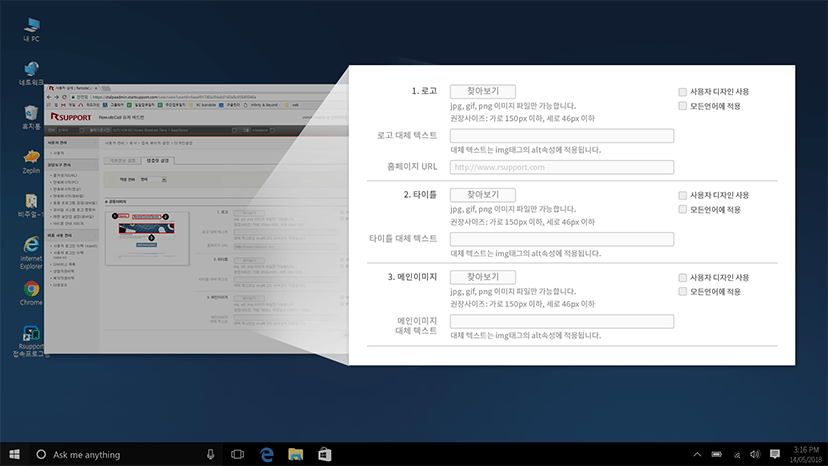Launch Zeplin from the desktop
The width and height of the screenshot is (828, 466).
click(31, 162)
